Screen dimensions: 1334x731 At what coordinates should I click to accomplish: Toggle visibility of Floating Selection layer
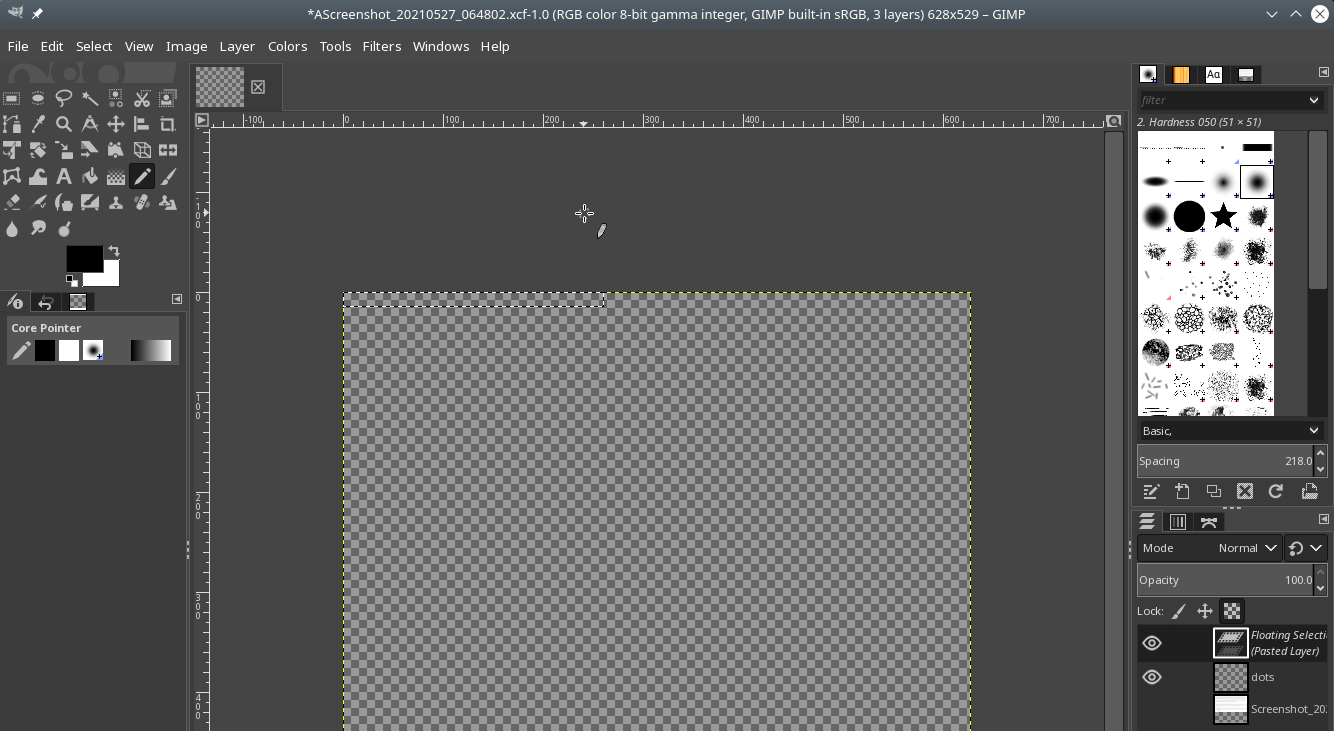pos(1152,643)
